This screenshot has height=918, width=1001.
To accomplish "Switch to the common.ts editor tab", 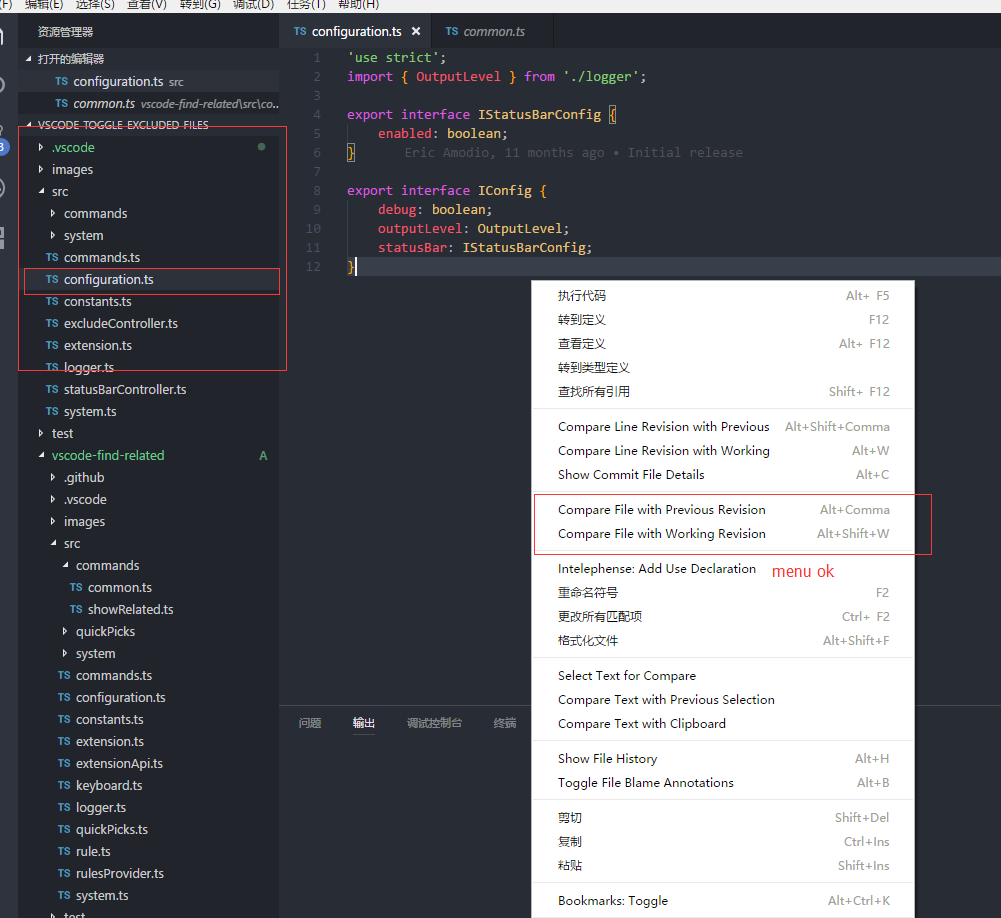I will point(495,31).
